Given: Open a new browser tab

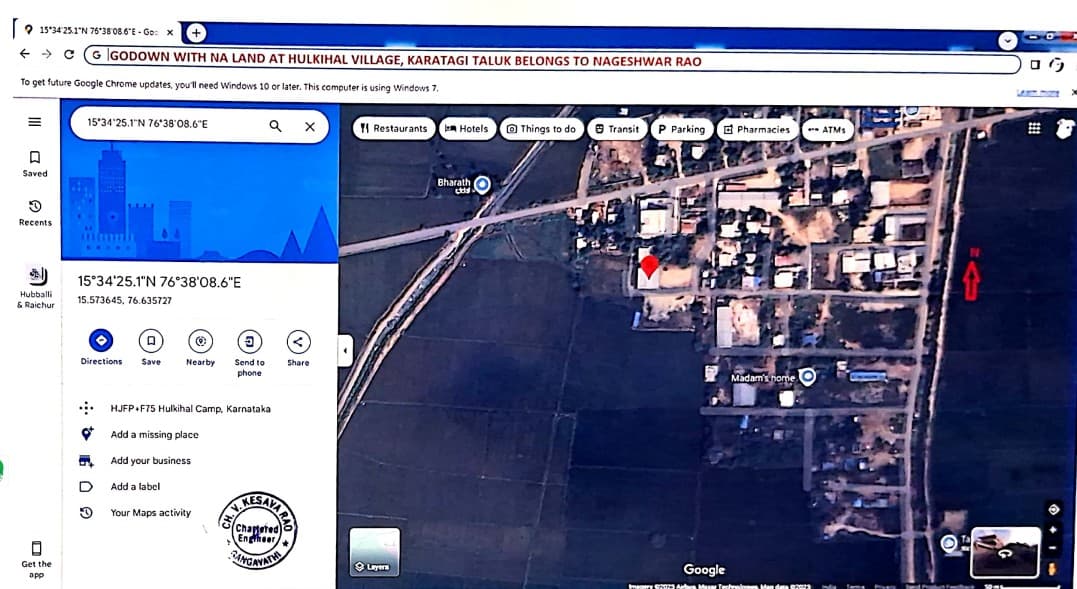Looking at the screenshot, I should (196, 32).
